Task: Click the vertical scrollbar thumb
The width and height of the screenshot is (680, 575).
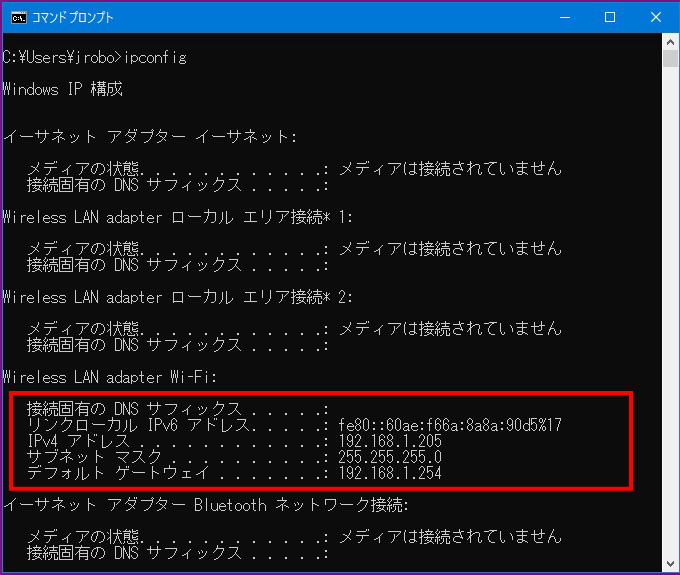Action: coord(670,59)
